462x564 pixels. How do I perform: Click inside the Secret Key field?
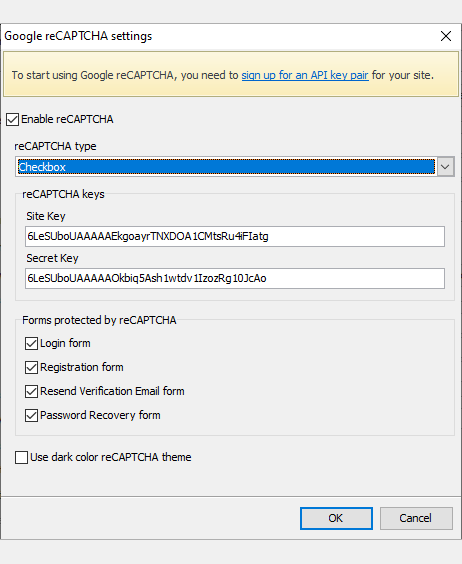235,278
